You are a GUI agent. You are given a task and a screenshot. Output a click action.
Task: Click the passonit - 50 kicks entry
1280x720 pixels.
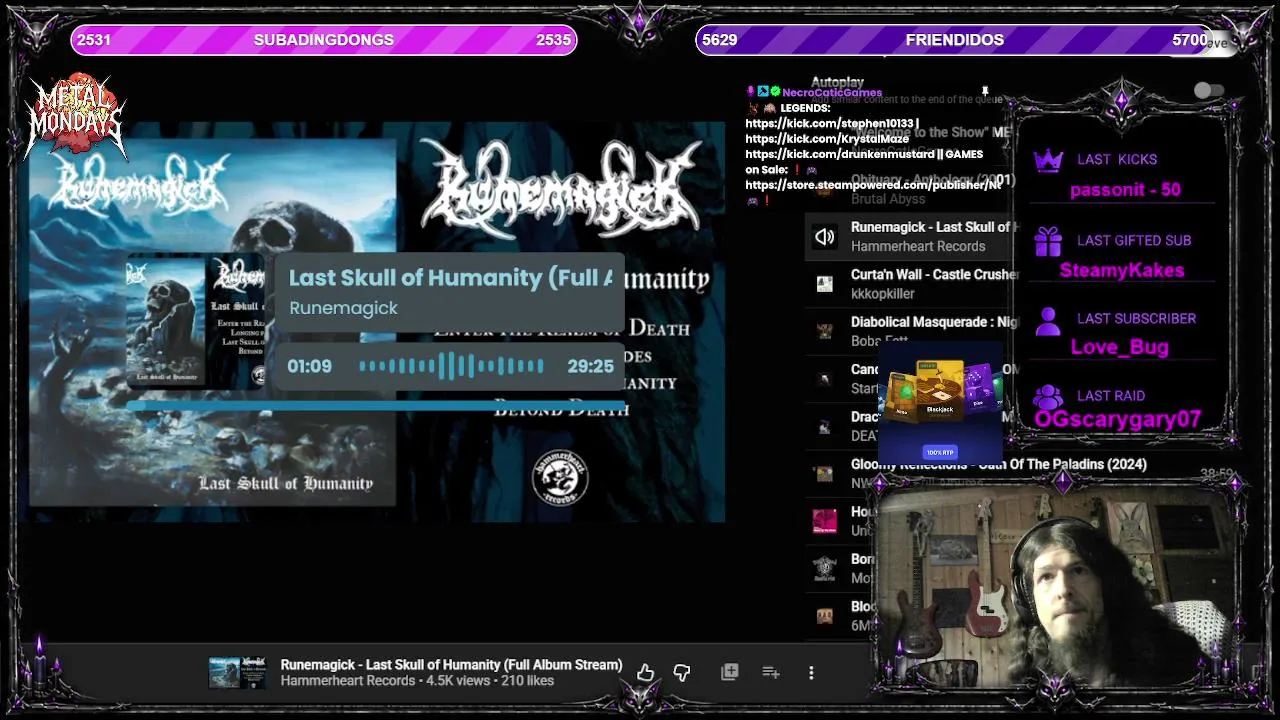point(1125,190)
